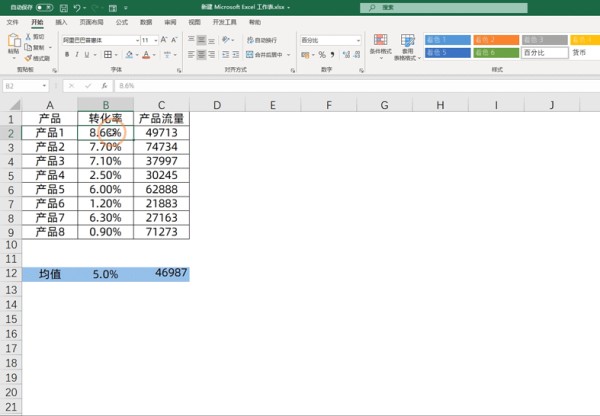Open Conditional Formatting icon
The image size is (600, 416).
[380, 47]
